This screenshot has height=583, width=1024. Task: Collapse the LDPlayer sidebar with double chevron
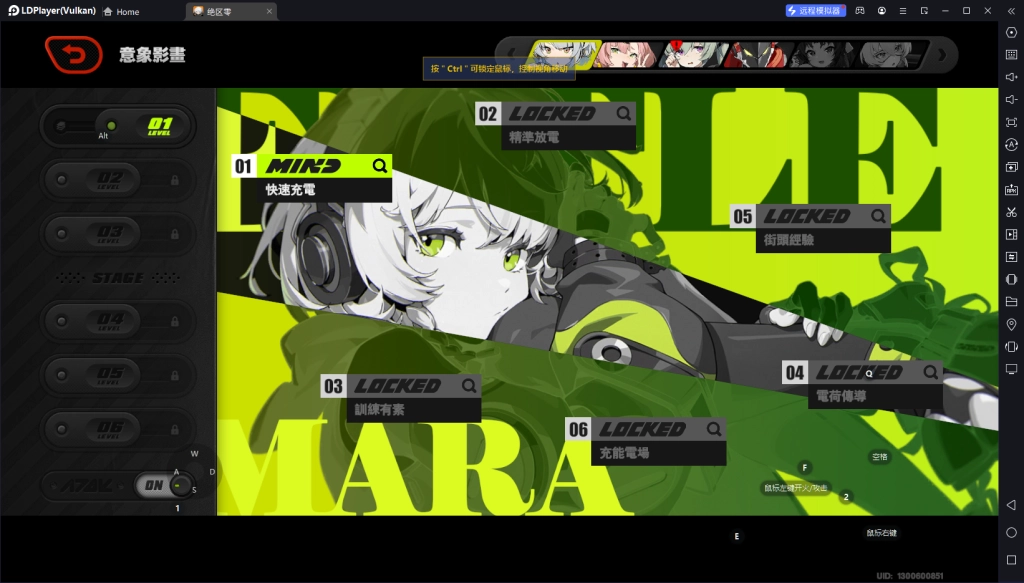[1010, 11]
